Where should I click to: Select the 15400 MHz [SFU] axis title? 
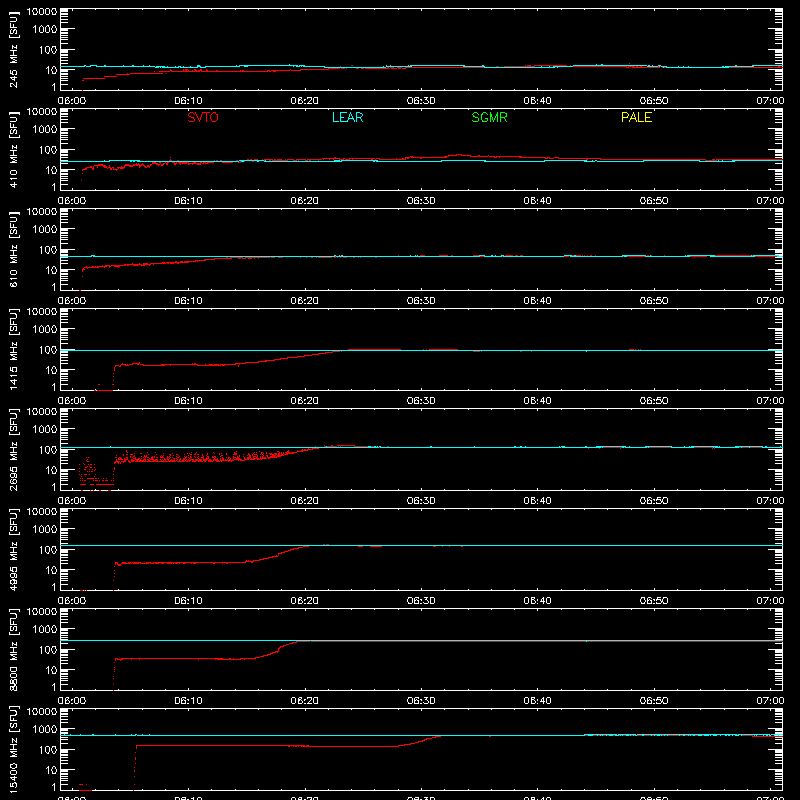tap(13, 749)
